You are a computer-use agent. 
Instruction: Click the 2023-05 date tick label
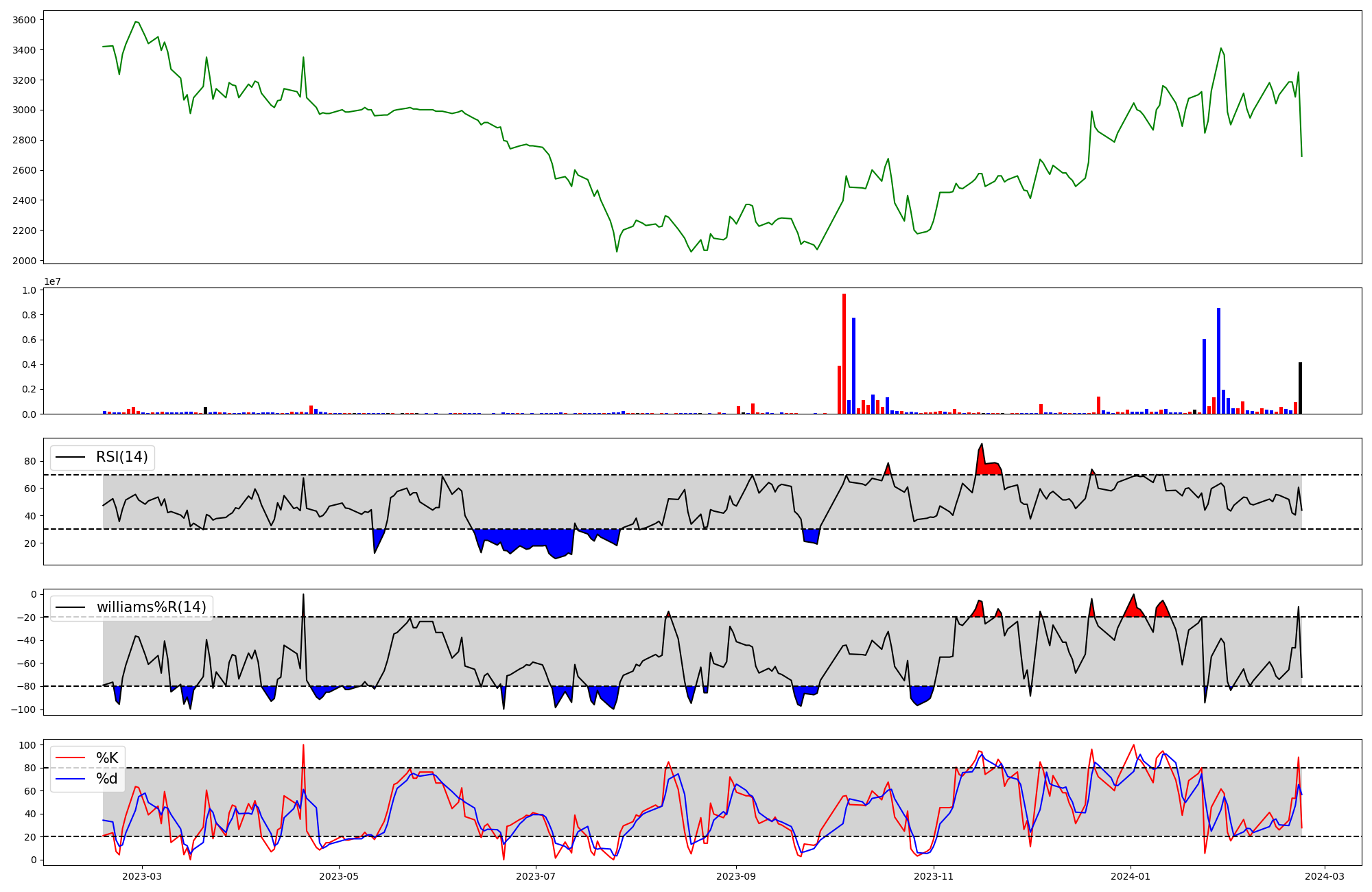click(339, 876)
